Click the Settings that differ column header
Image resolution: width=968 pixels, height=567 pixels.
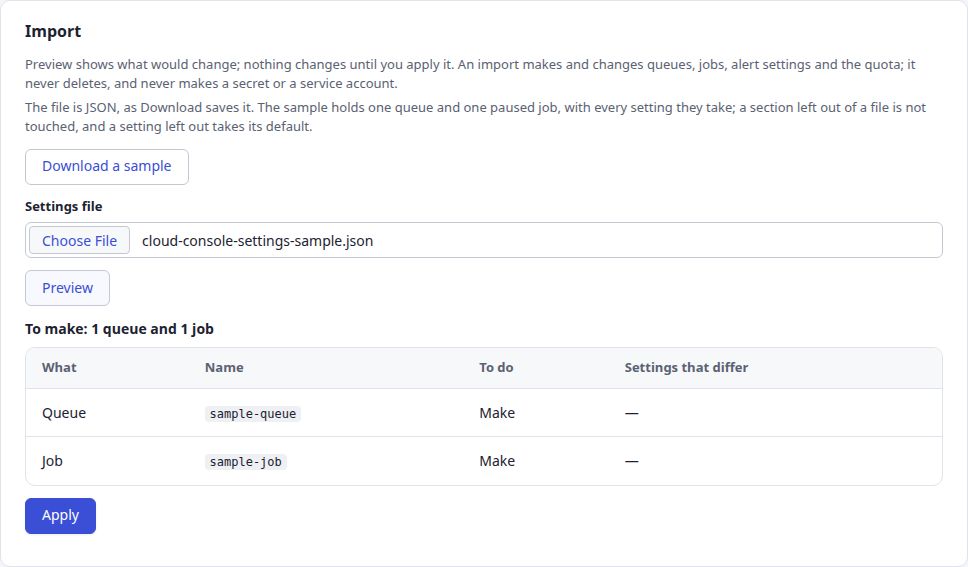coord(686,368)
